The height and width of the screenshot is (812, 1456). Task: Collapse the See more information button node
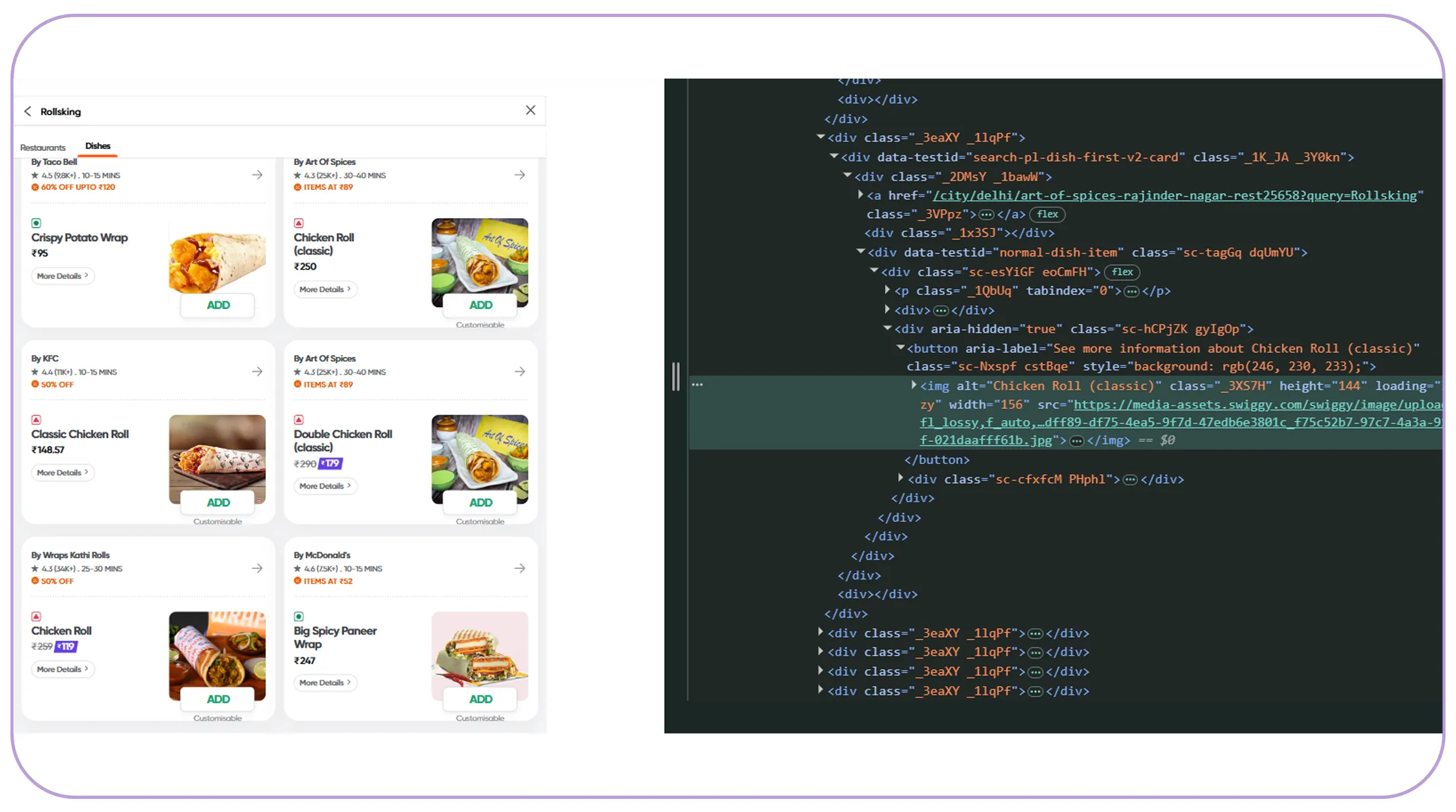point(901,348)
